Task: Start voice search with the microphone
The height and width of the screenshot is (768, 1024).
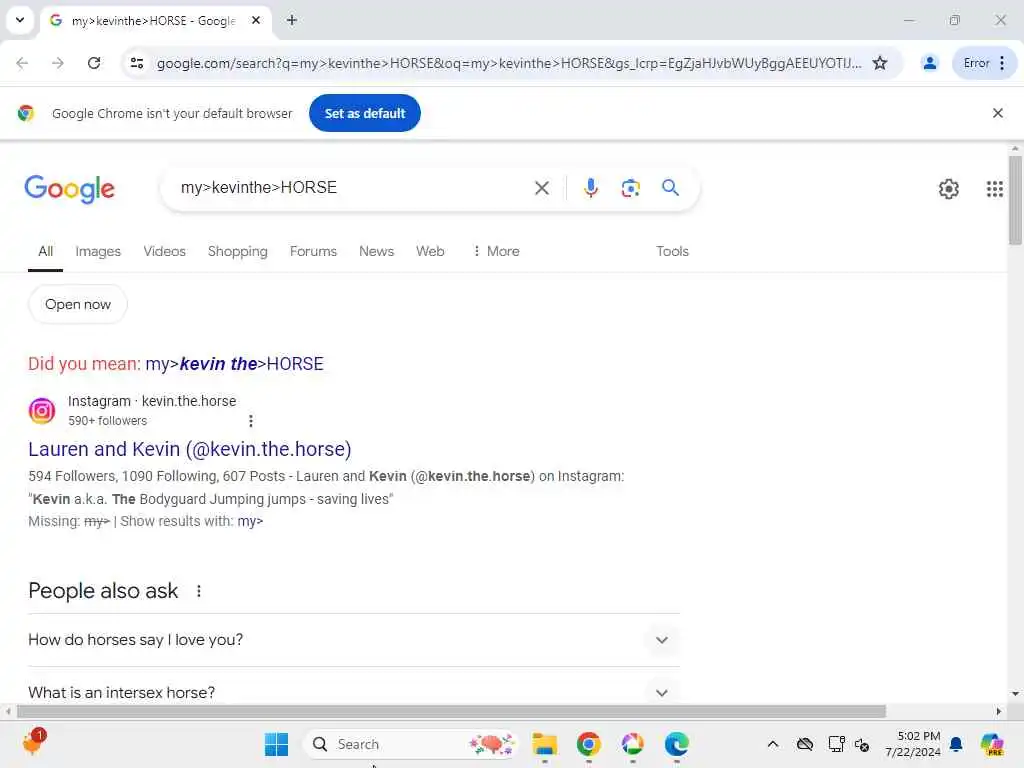Action: point(590,188)
